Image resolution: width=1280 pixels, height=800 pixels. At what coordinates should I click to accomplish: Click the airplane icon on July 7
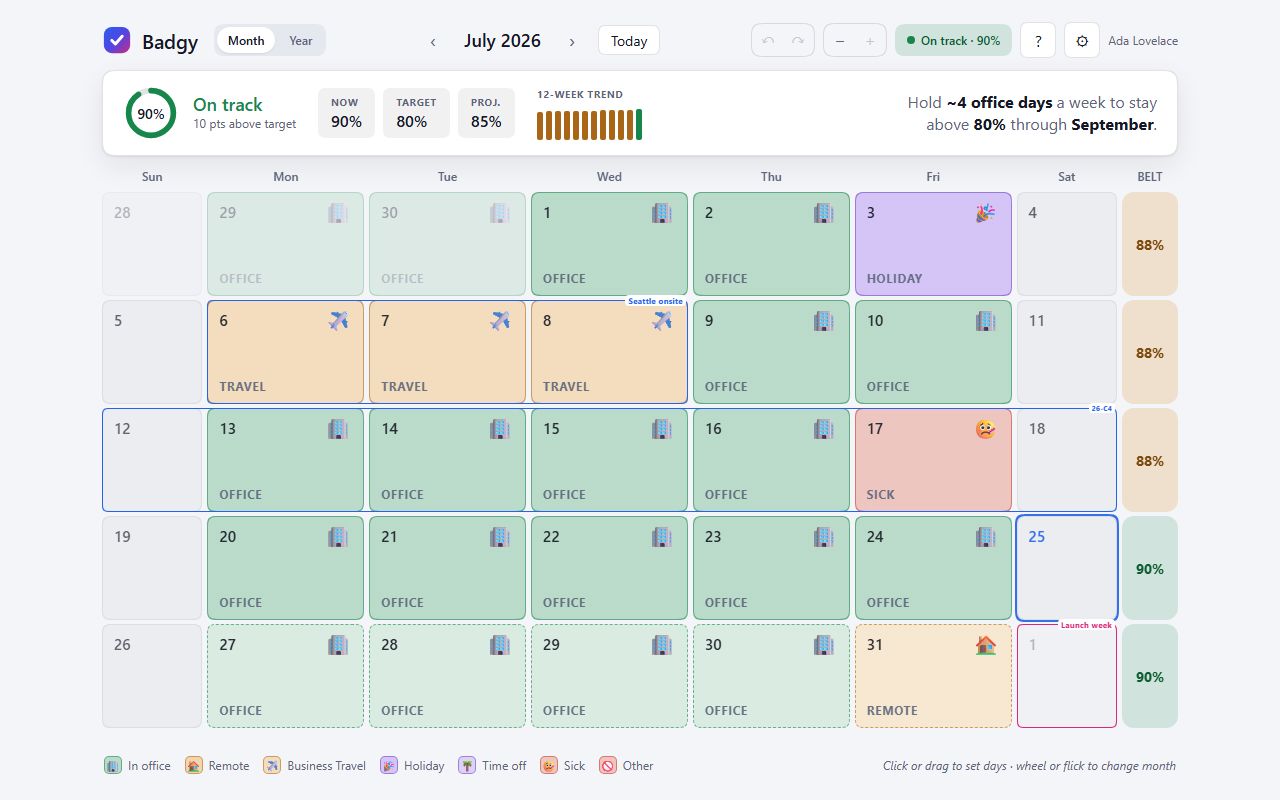[x=500, y=321]
